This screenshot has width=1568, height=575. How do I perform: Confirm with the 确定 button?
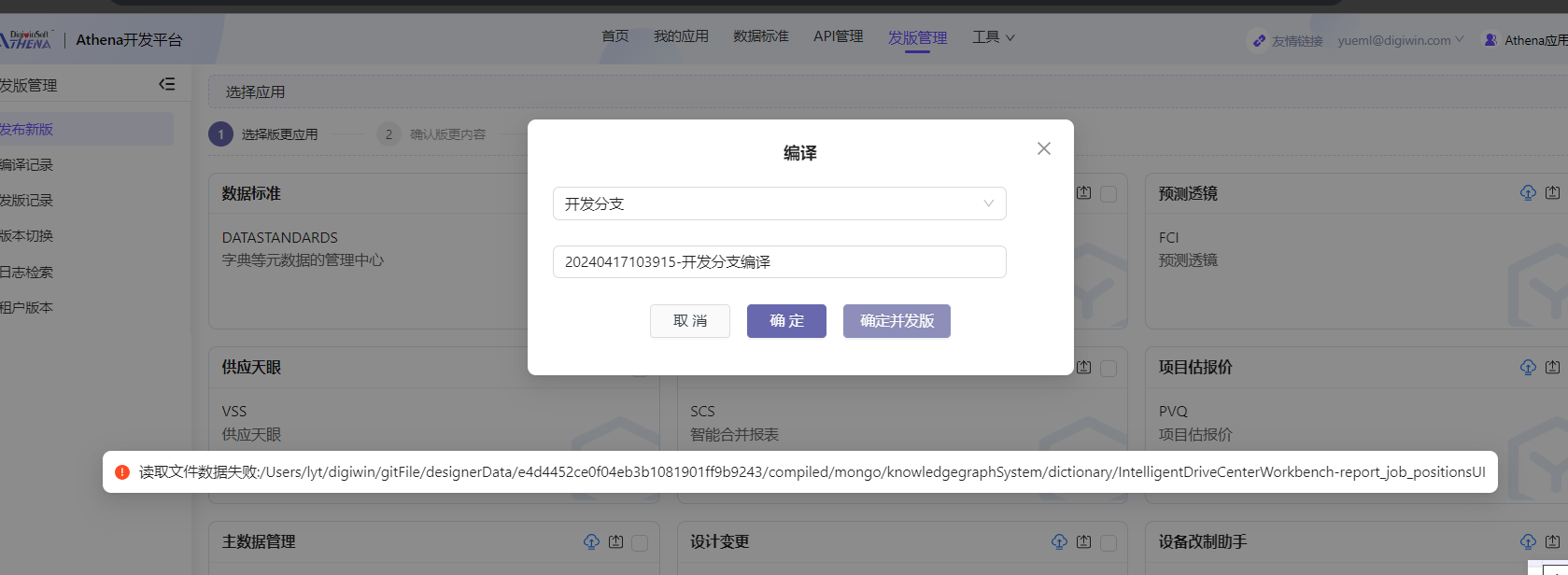click(786, 321)
